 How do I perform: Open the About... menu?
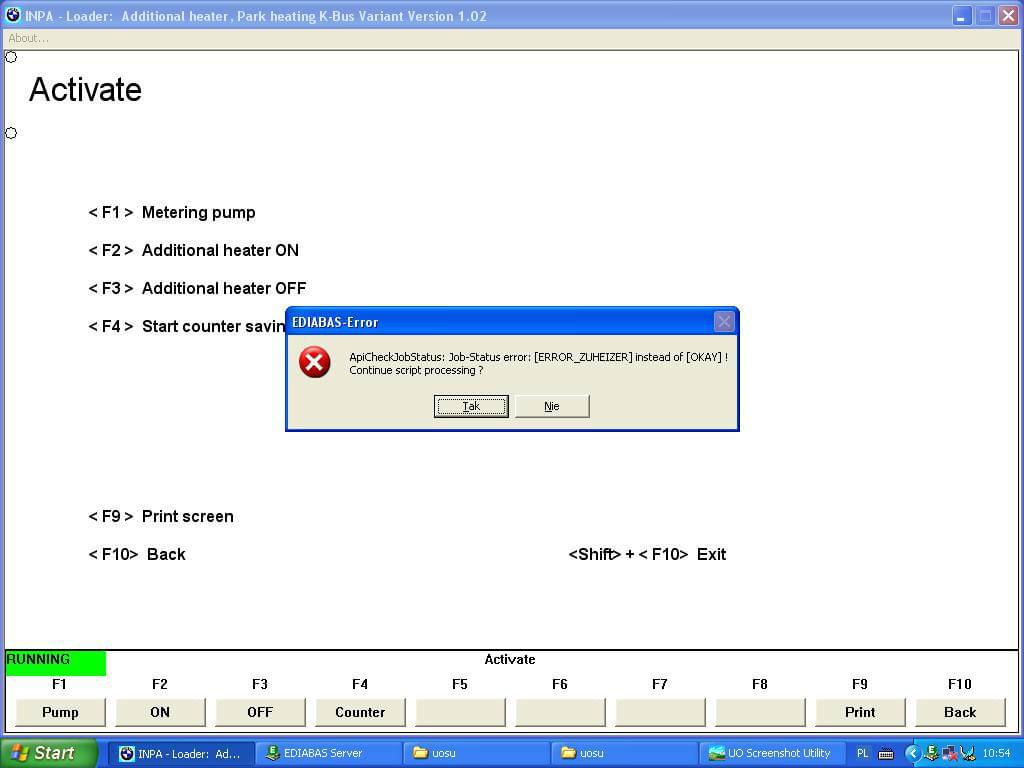pos(28,38)
